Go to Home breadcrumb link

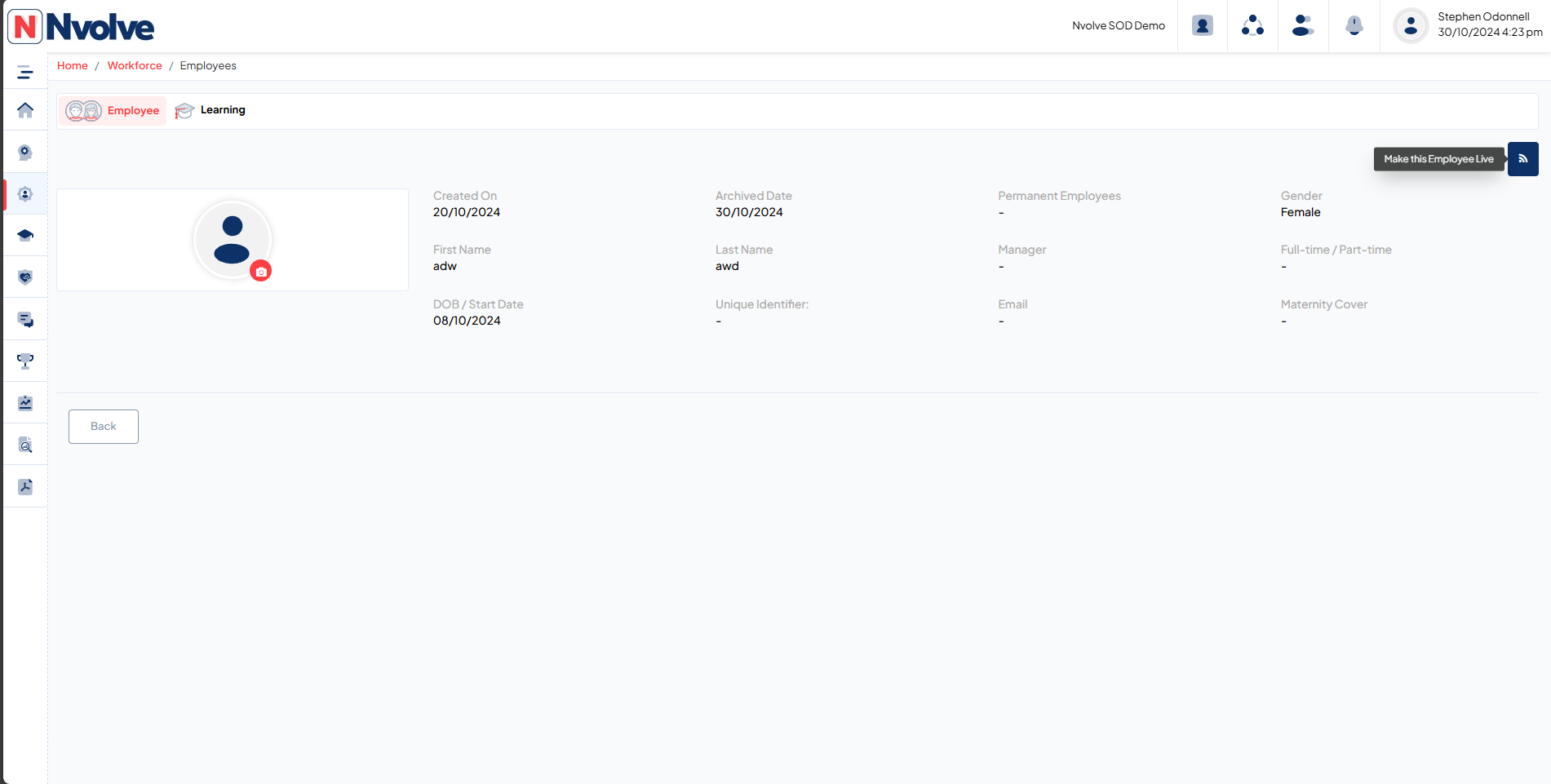[x=73, y=66]
